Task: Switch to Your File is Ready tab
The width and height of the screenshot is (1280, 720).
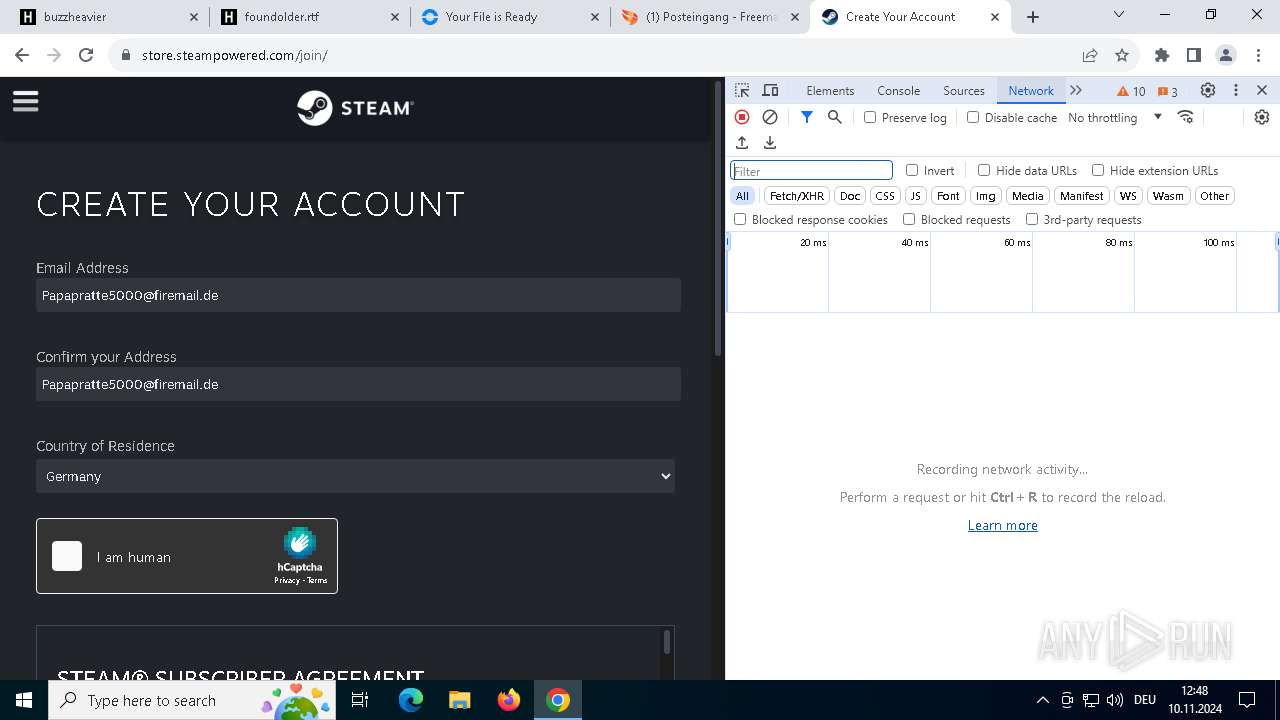Action: point(510,17)
